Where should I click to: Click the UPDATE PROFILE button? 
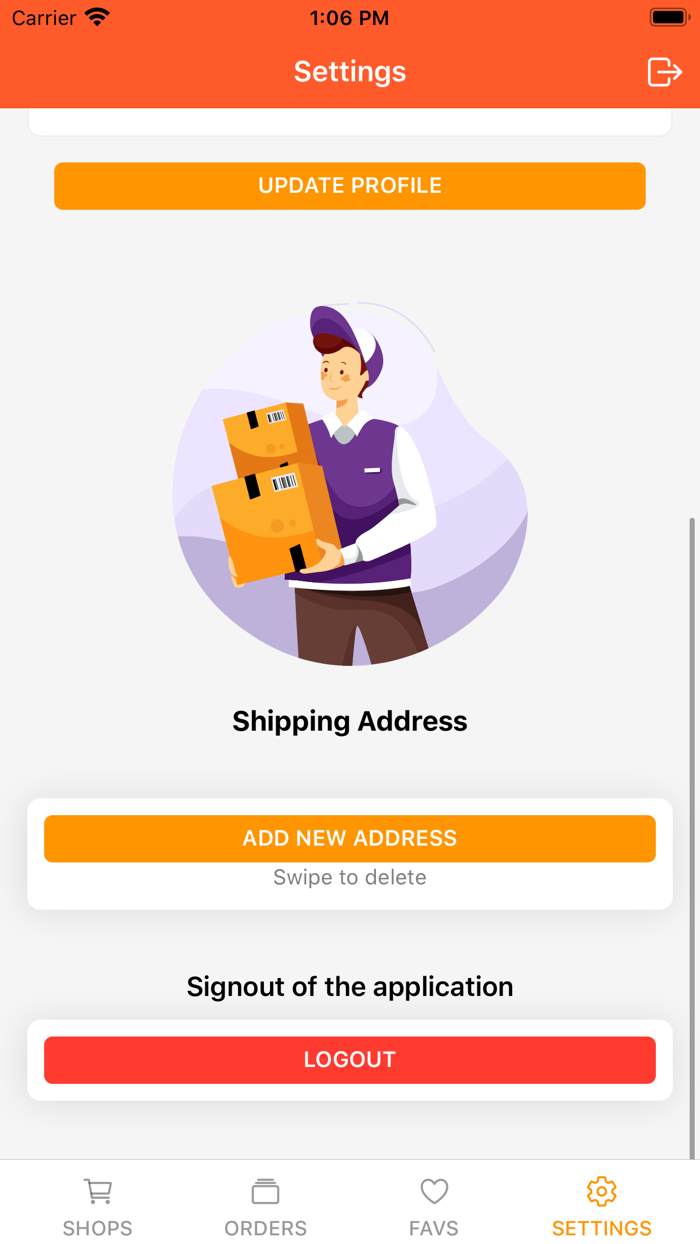pos(350,186)
